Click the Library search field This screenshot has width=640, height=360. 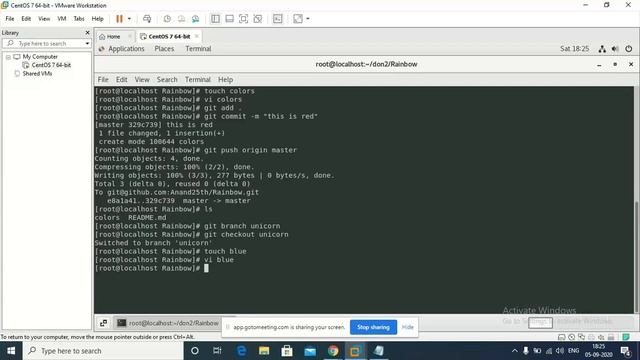click(46, 43)
